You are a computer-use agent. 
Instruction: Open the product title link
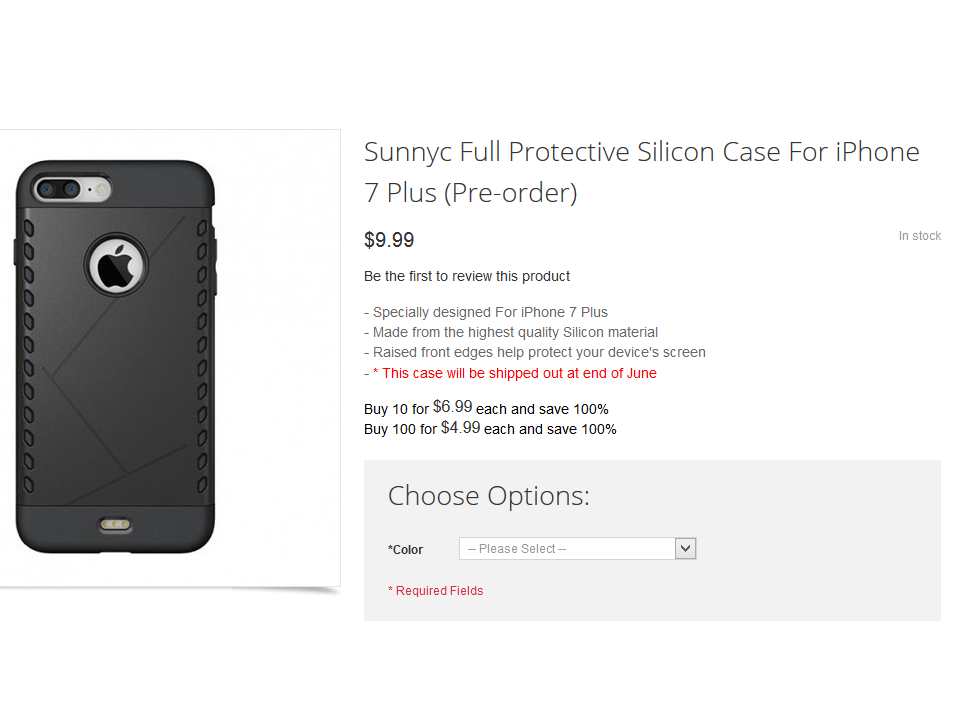[x=641, y=171]
